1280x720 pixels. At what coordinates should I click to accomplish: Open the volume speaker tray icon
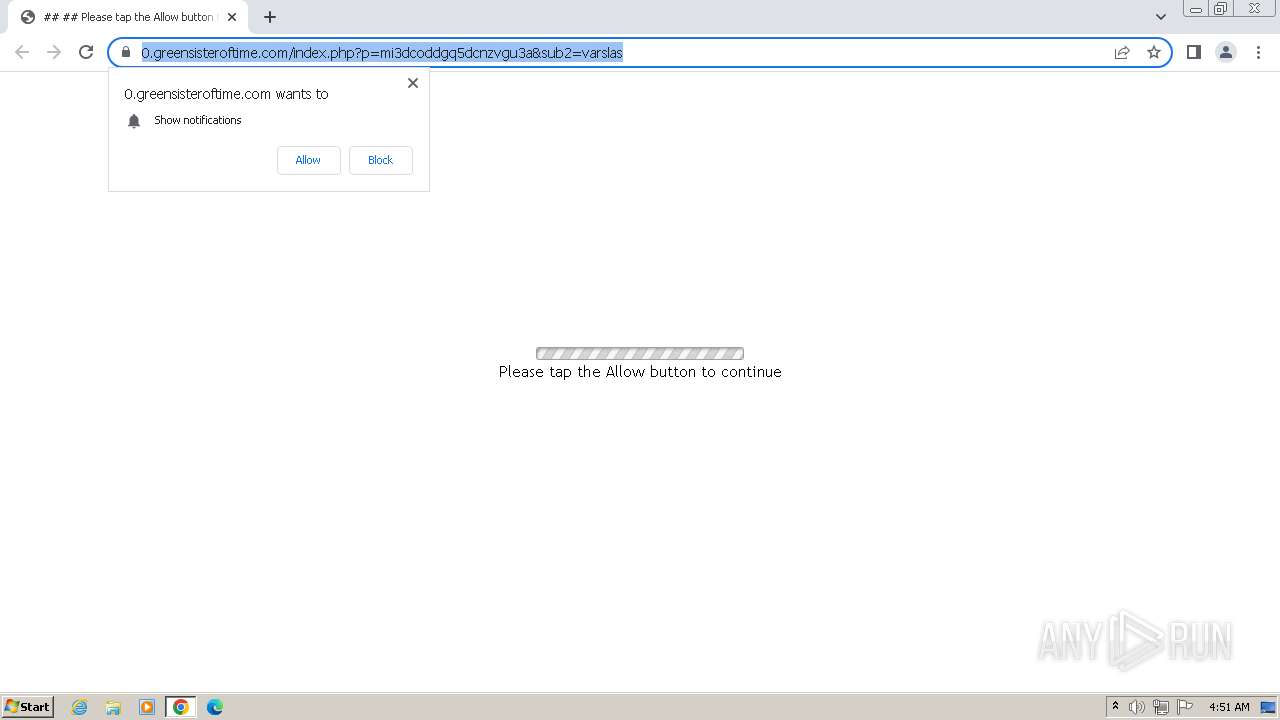pos(1137,707)
